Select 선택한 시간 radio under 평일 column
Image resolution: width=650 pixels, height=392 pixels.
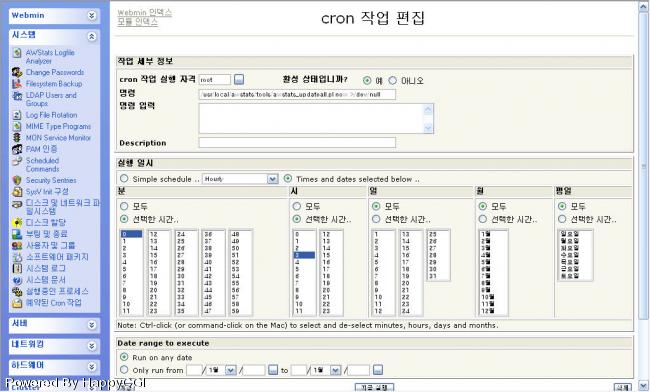(562, 218)
